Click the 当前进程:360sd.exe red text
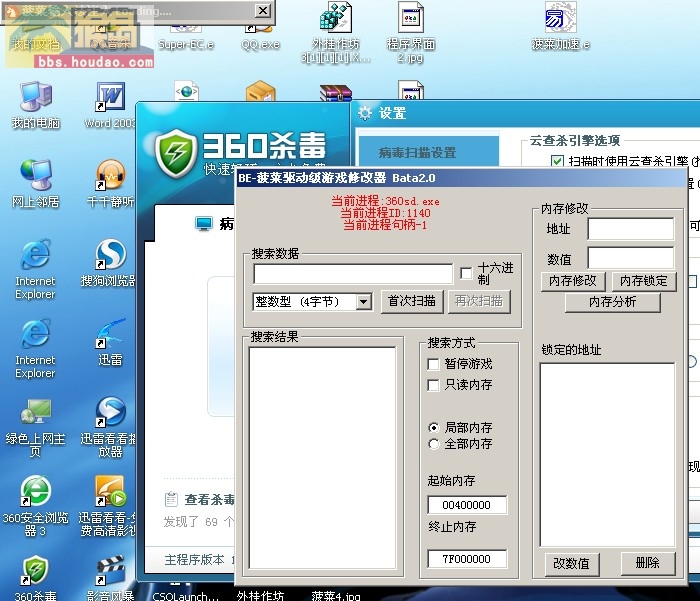The width and height of the screenshot is (700, 601). (385, 201)
